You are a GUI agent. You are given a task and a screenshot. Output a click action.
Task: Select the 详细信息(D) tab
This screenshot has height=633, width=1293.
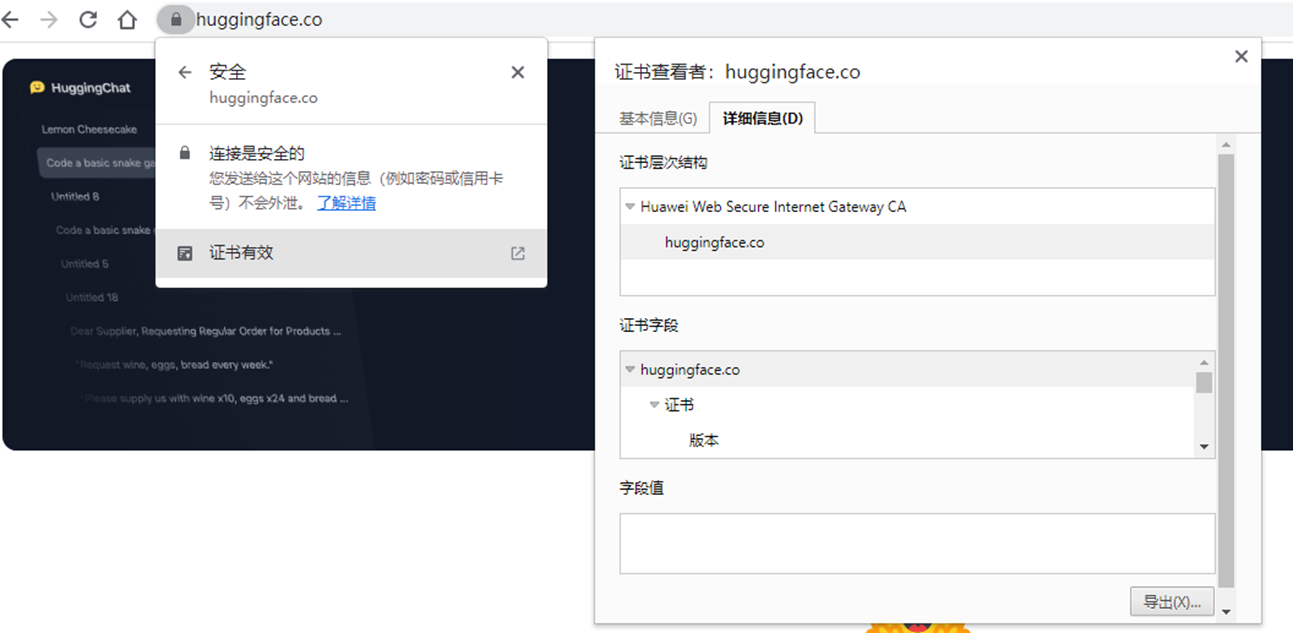coord(762,118)
